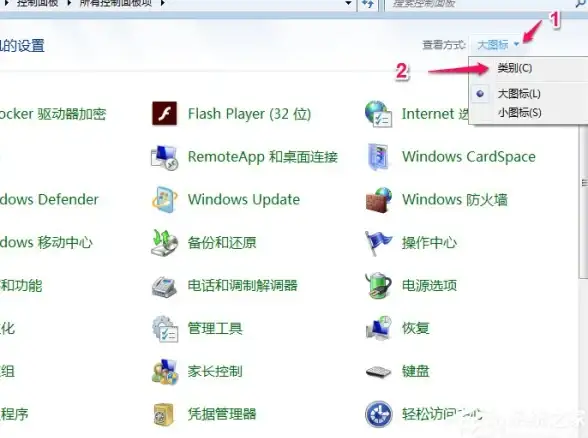Select 小图标(S) in the view menu
This screenshot has width=588, height=438.
point(519,112)
